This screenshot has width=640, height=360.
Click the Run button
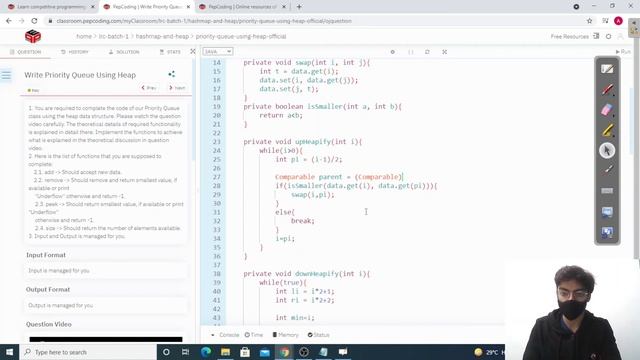pos(623,52)
